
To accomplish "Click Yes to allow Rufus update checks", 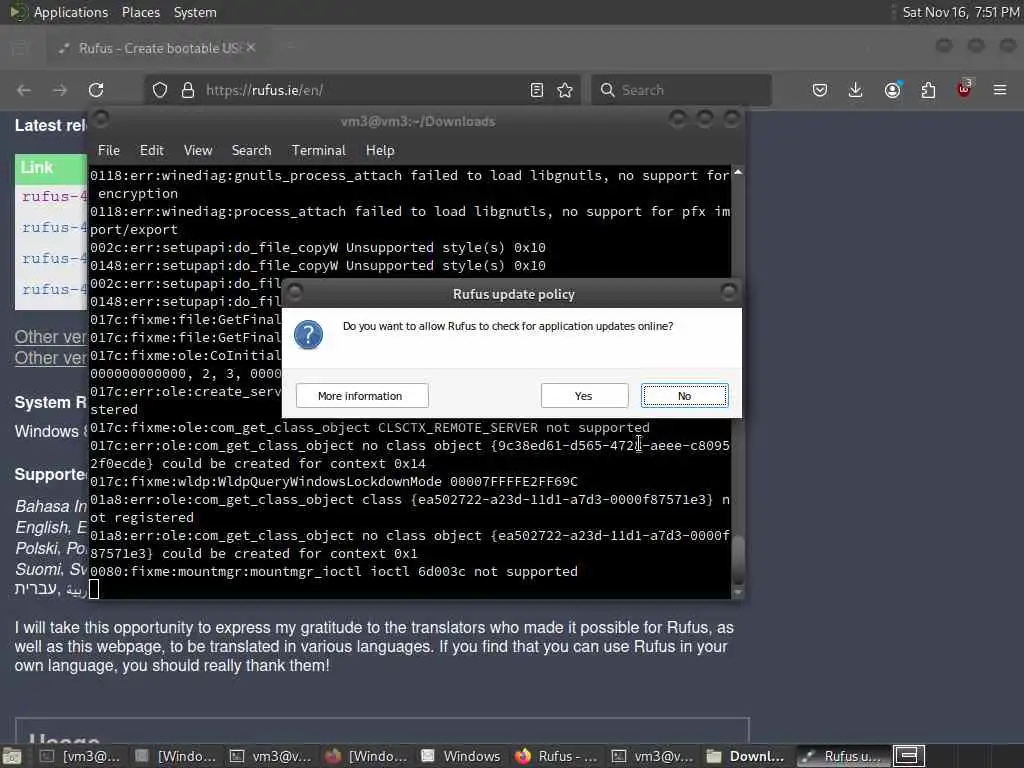I will (x=584, y=396).
